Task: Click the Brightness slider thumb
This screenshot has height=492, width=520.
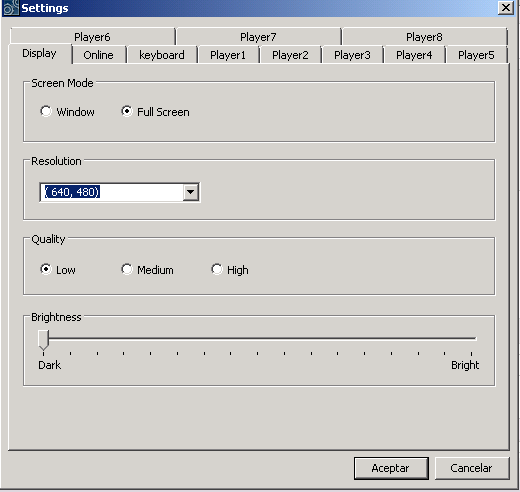Action: click(43, 340)
